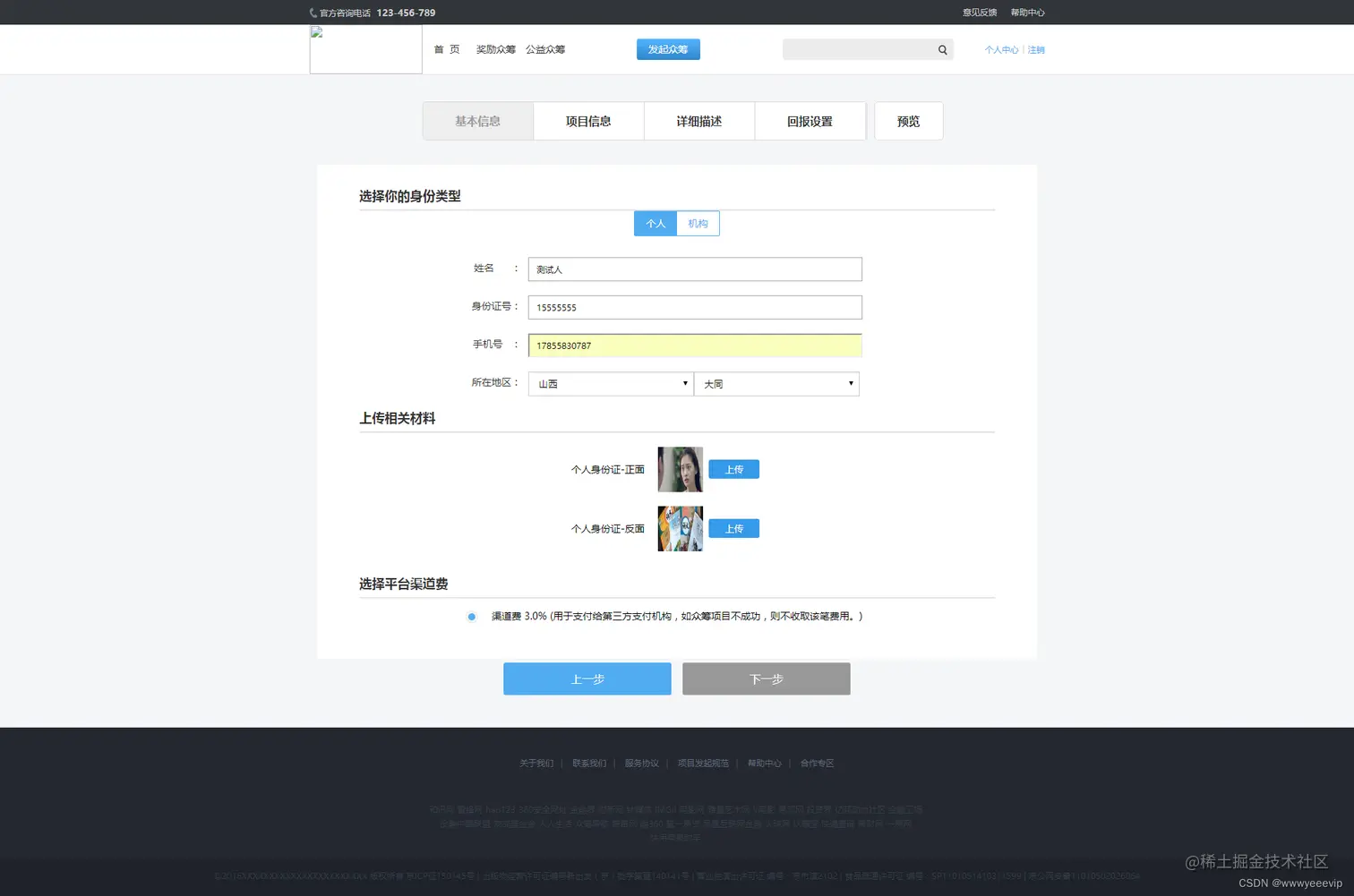Screen dimensions: 1354x896
Task: Click the ID card front thumbnail
Action: [x=680, y=469]
